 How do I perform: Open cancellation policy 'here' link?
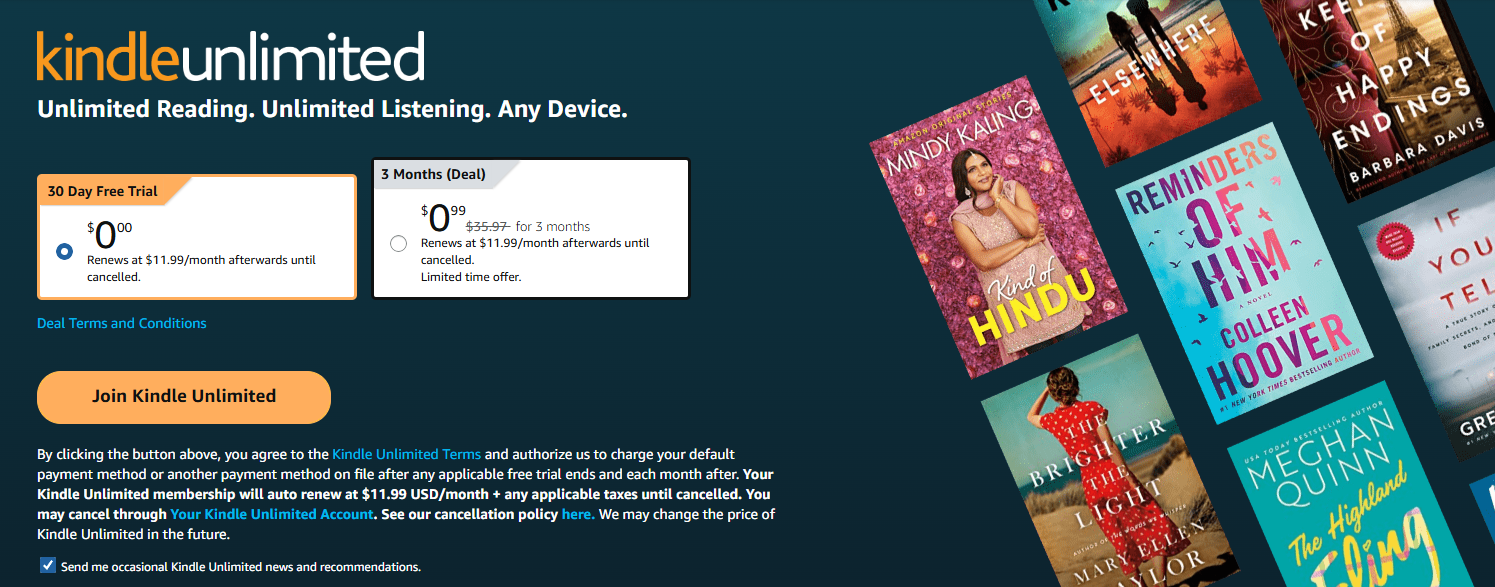577,514
